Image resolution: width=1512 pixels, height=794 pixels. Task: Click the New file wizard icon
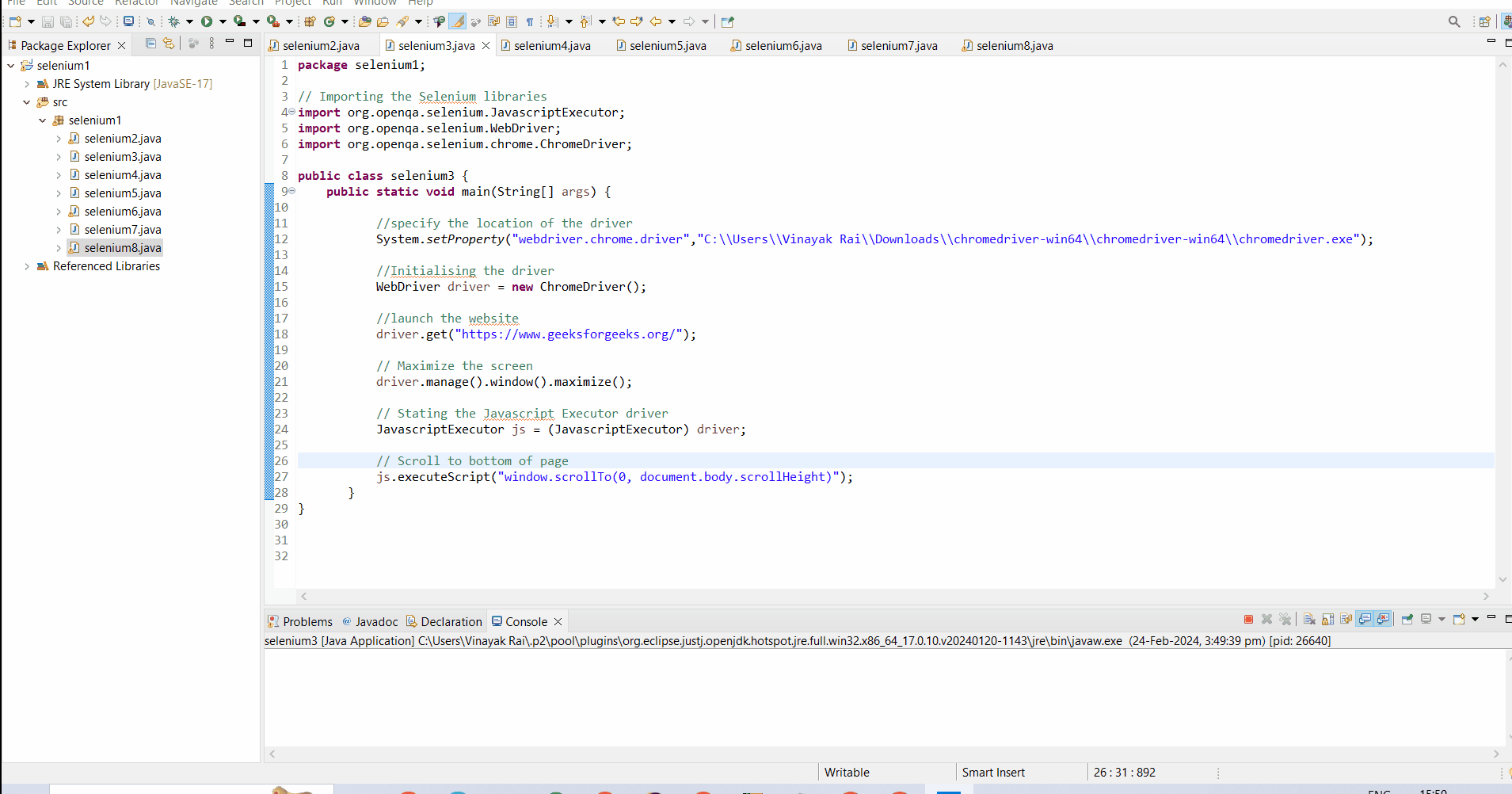click(x=15, y=21)
